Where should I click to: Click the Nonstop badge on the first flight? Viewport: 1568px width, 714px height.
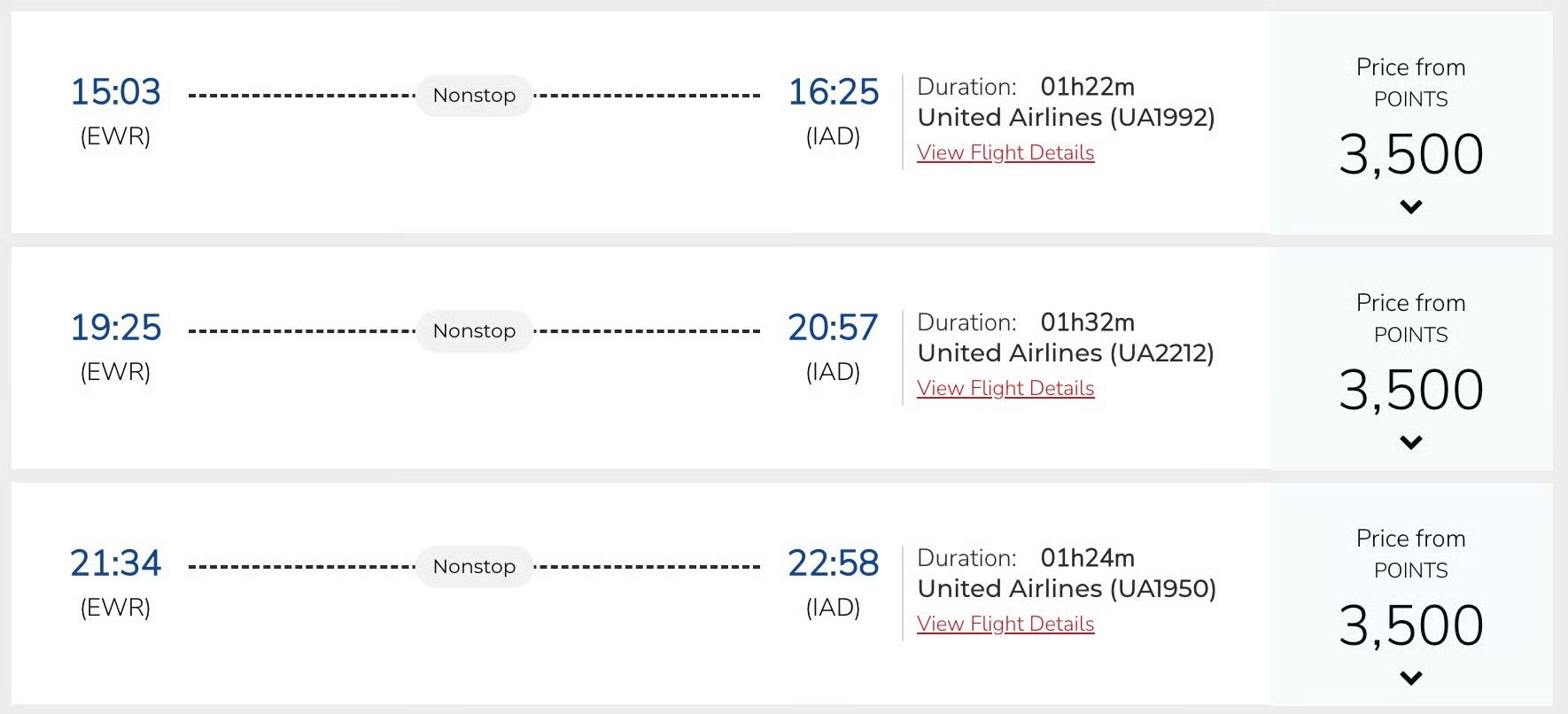pyautogui.click(x=474, y=95)
